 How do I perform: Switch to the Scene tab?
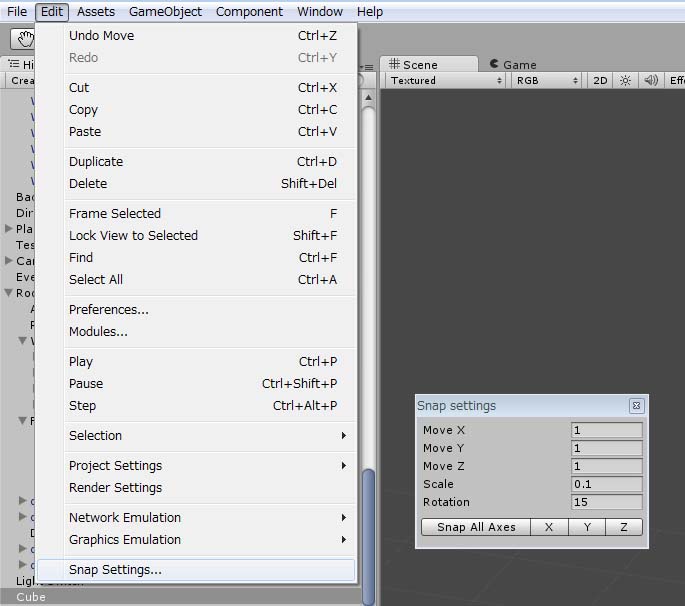[x=429, y=64]
